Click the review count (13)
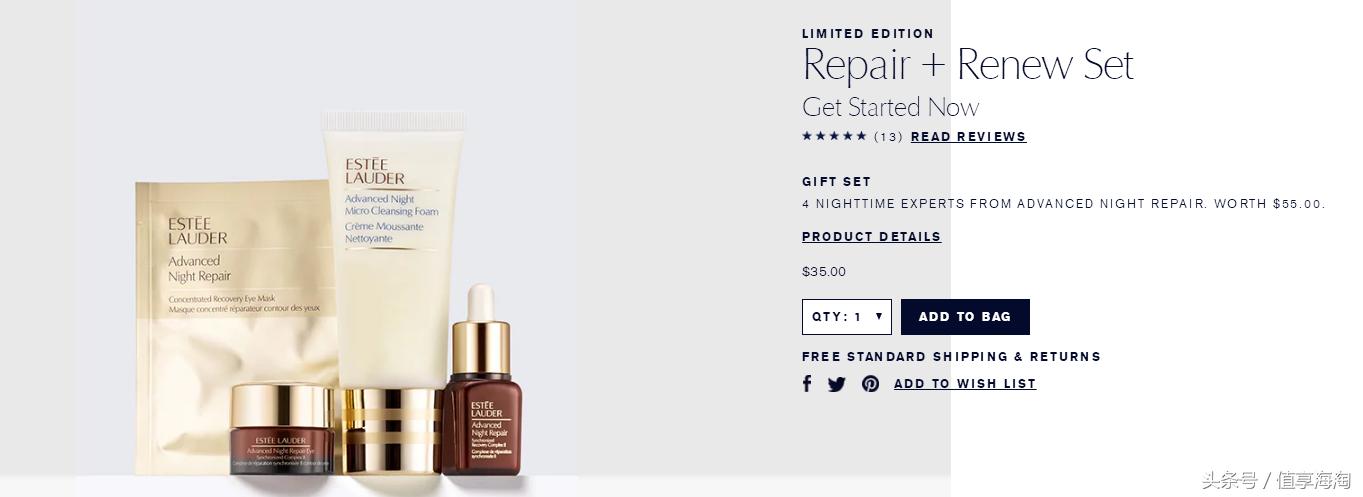The width and height of the screenshot is (1363, 497). [888, 137]
